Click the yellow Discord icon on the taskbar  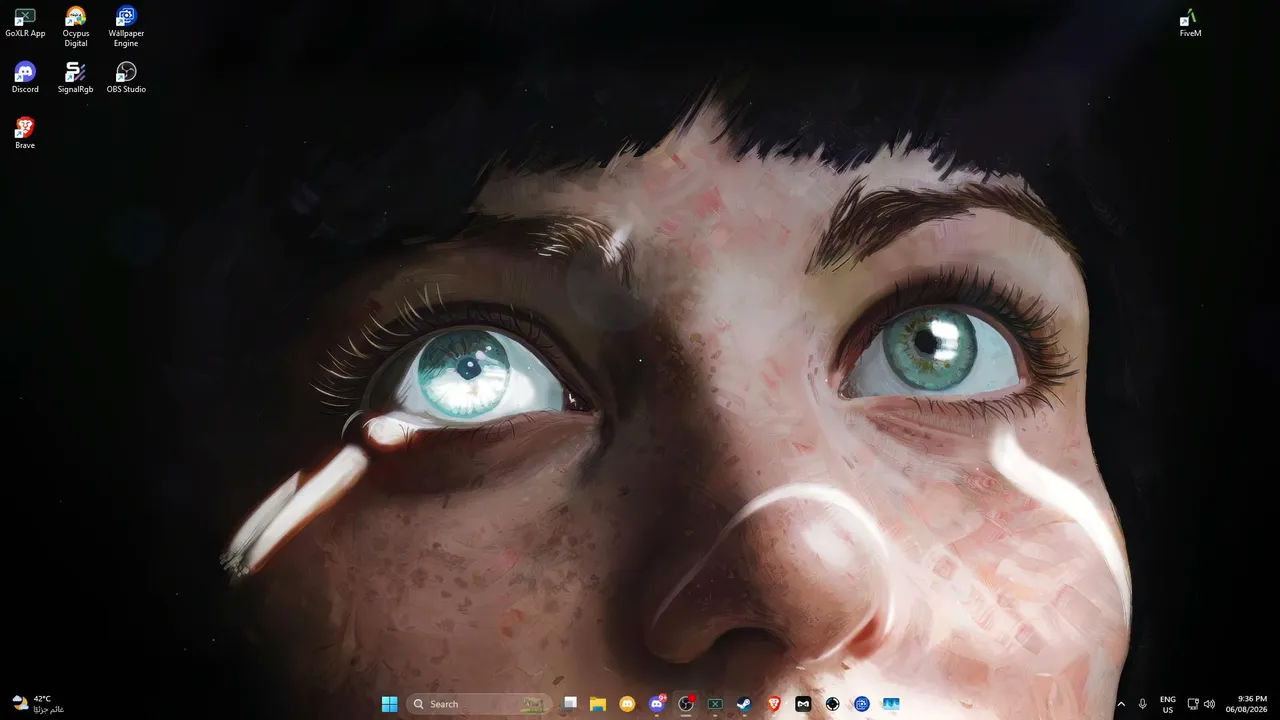627,704
